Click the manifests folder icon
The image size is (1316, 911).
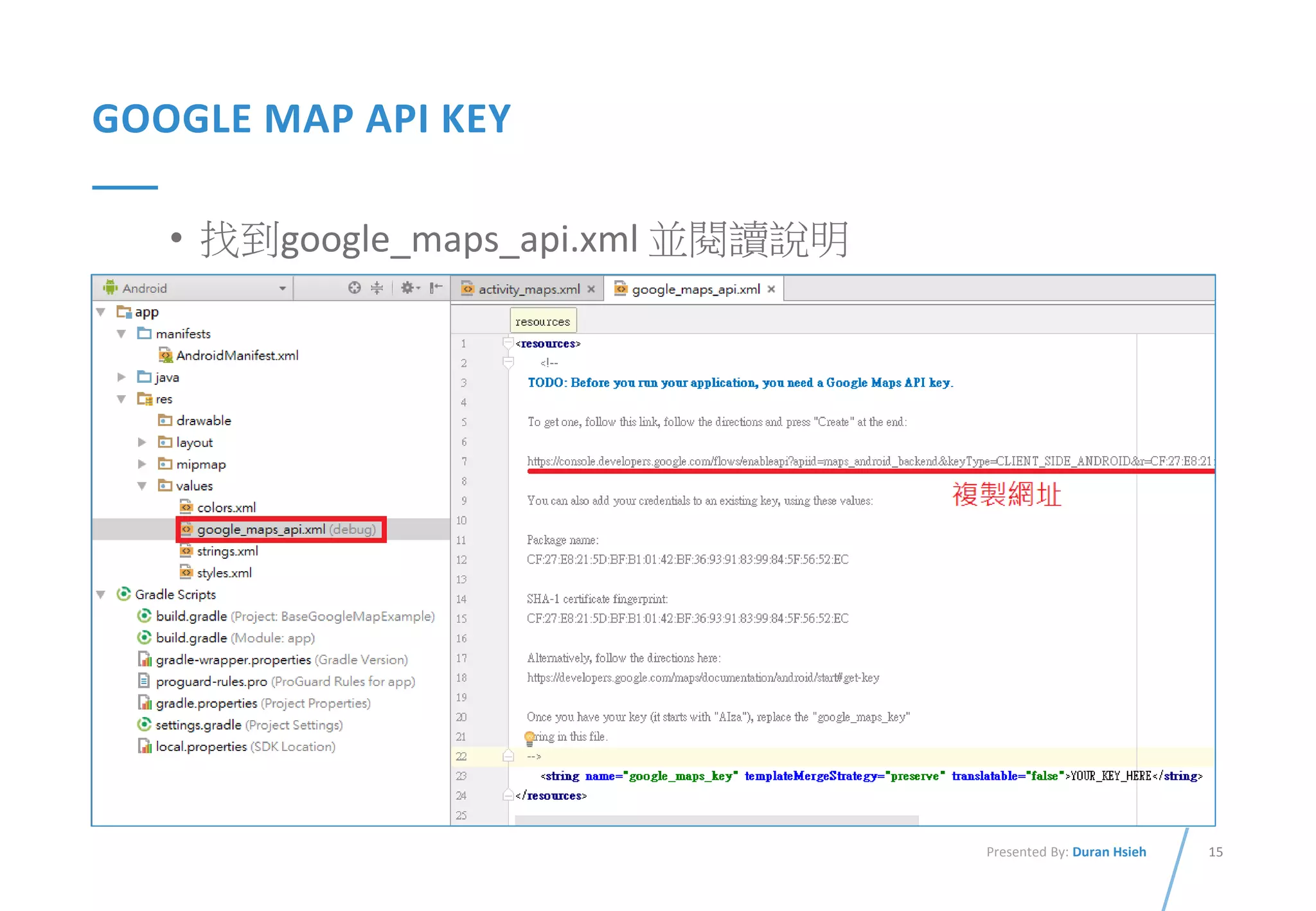tap(145, 333)
